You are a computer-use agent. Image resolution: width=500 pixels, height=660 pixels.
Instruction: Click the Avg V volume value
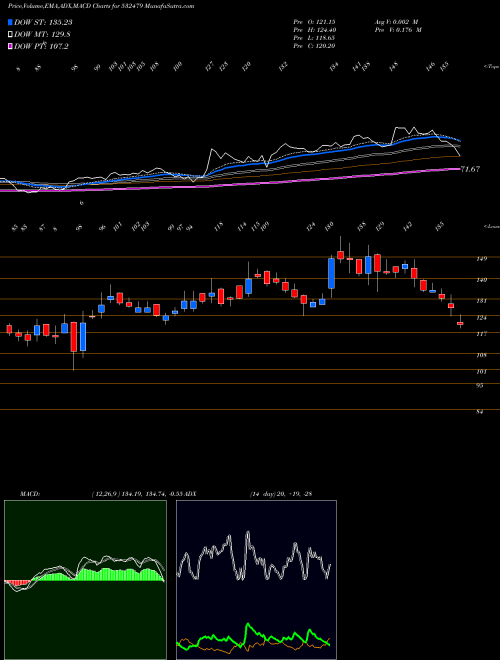pyautogui.click(x=396, y=21)
